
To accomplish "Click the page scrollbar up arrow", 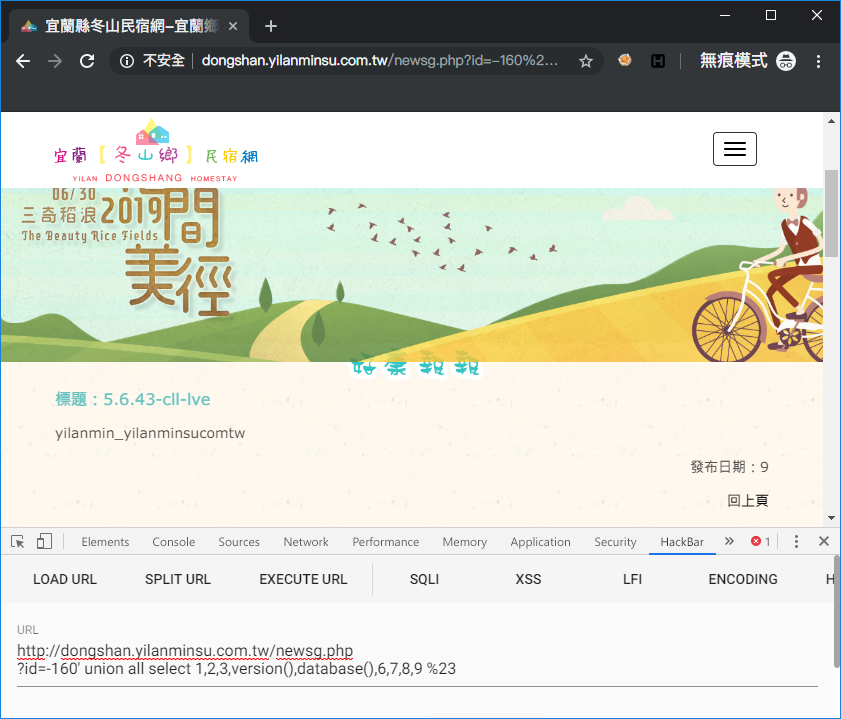I will [x=831, y=121].
